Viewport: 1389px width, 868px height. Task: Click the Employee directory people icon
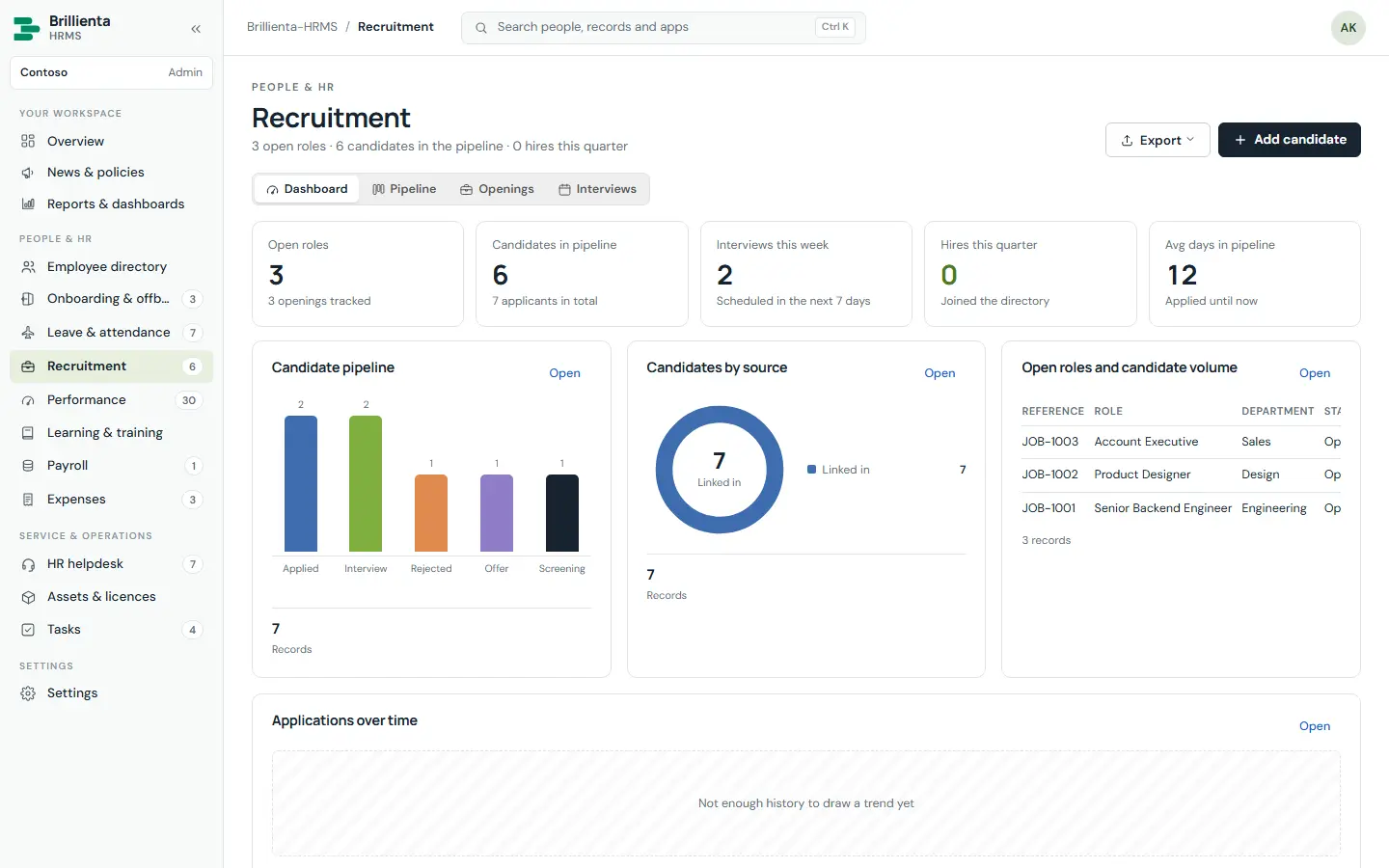point(28,267)
